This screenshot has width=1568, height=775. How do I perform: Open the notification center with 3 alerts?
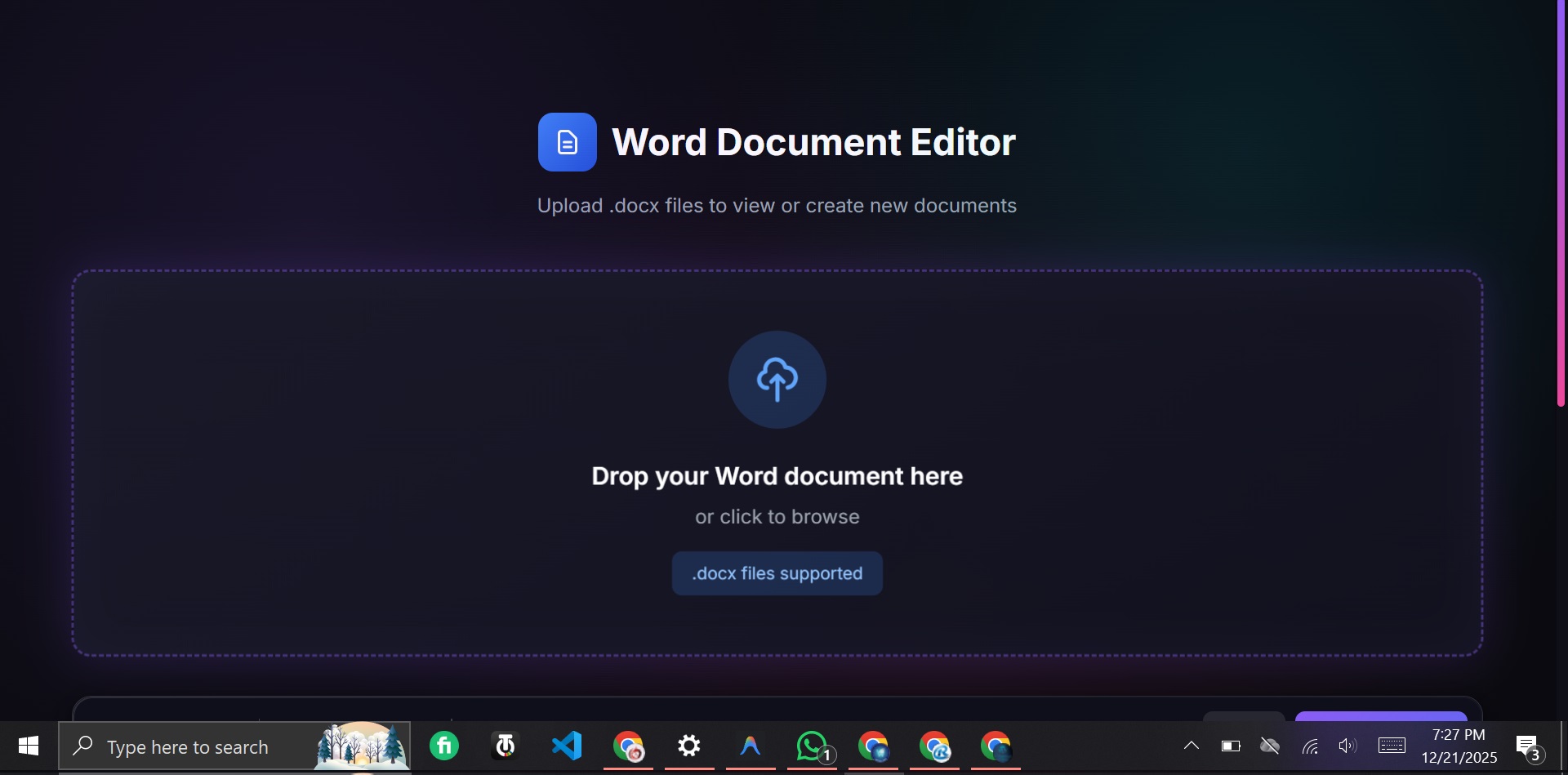1530,747
